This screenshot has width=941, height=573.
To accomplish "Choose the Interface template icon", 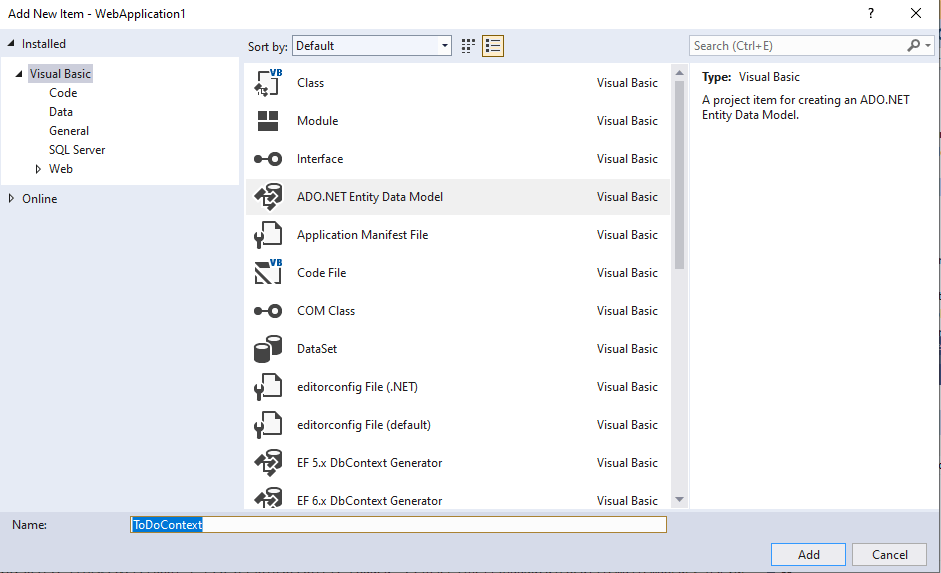I will tap(268, 159).
